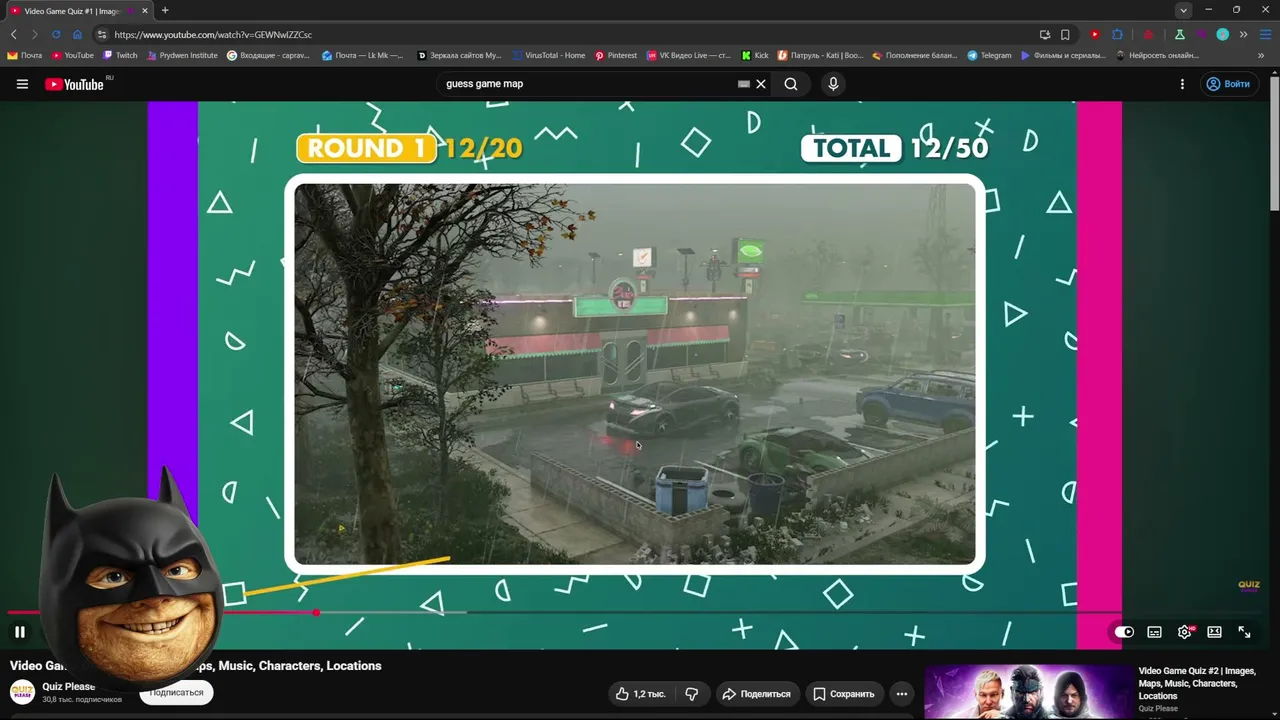Viewport: 1280px width, 720px height.
Task: Expand hidden bookmarks overflow chevron
Action: point(1261,56)
